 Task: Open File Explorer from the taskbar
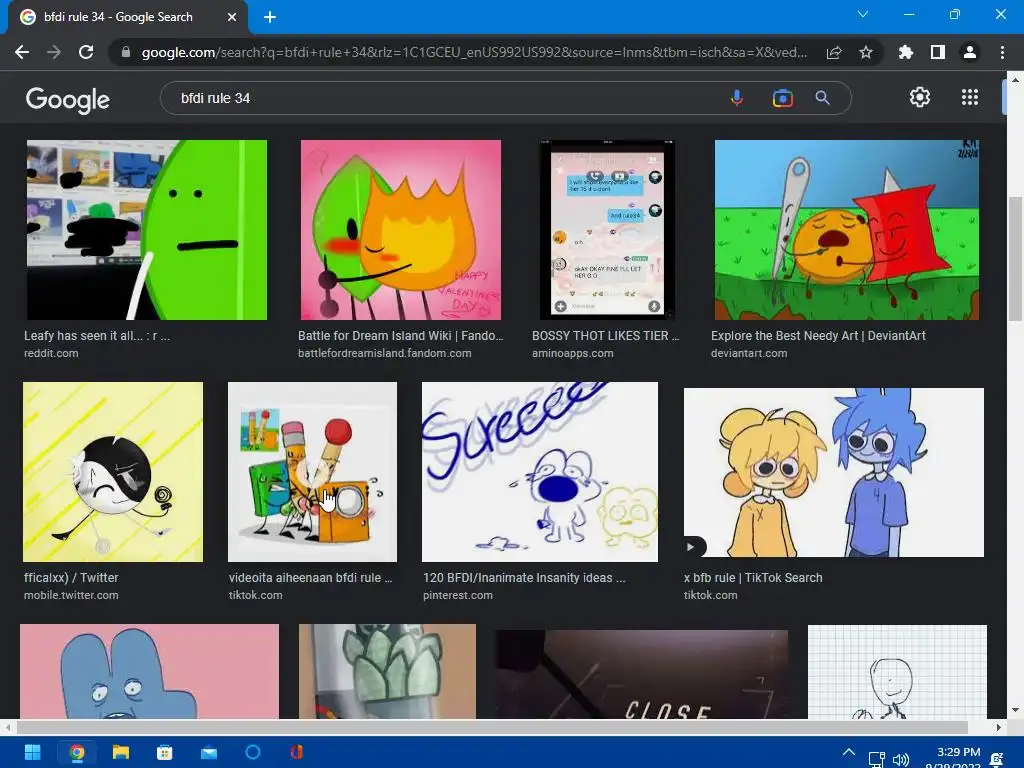click(x=121, y=753)
